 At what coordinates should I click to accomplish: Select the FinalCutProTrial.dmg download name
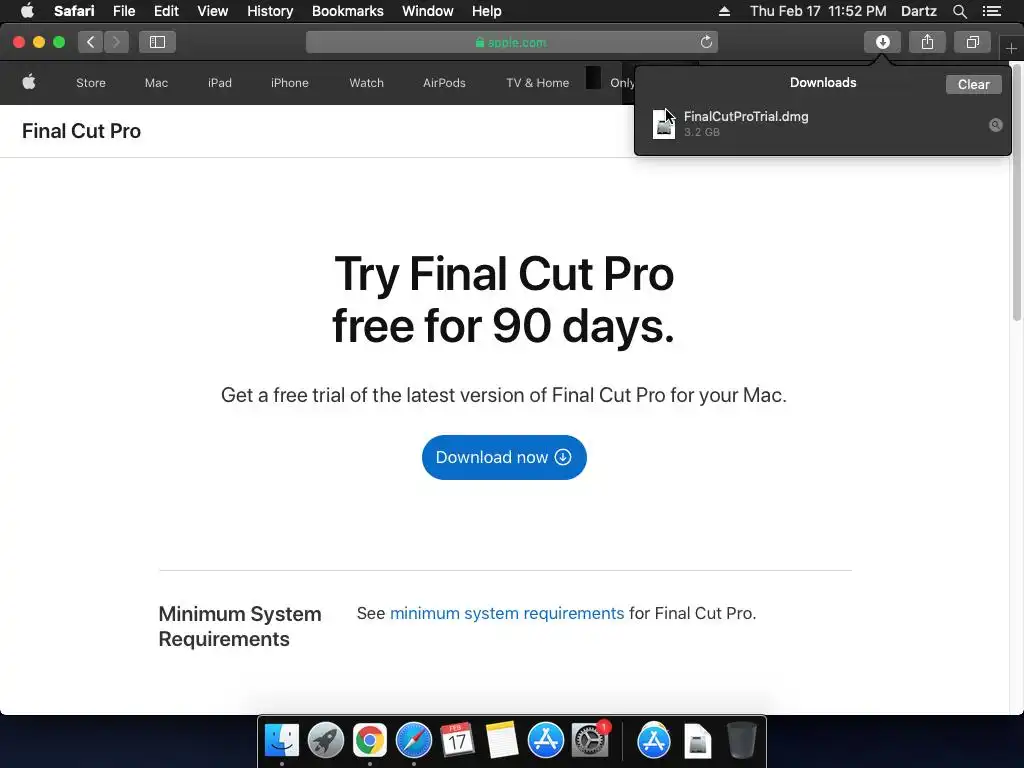(746, 116)
